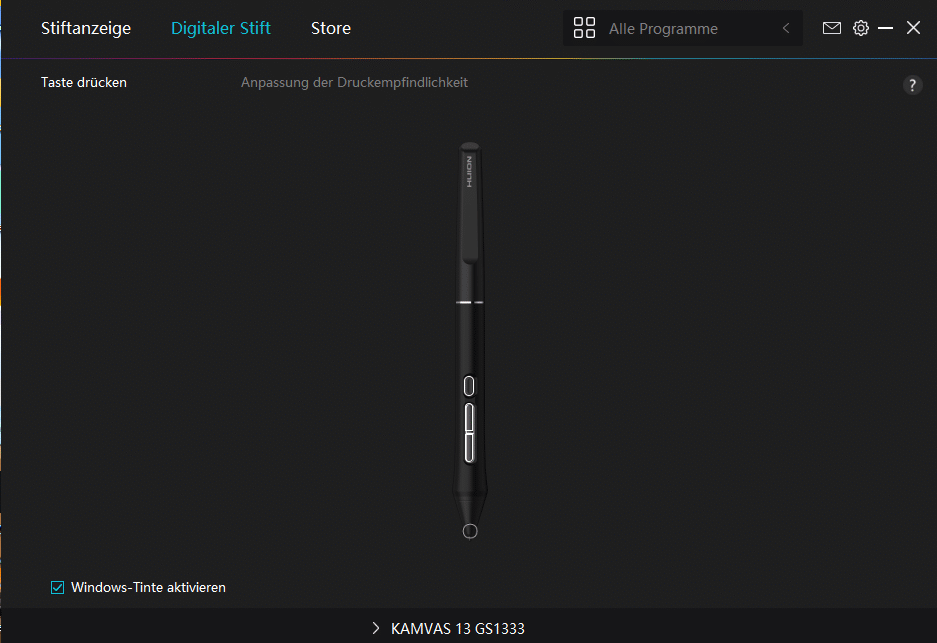Viewport: 937px width, 643px height.
Task: Open Anpassung der Druckempfindlichkeit section
Action: [354, 82]
